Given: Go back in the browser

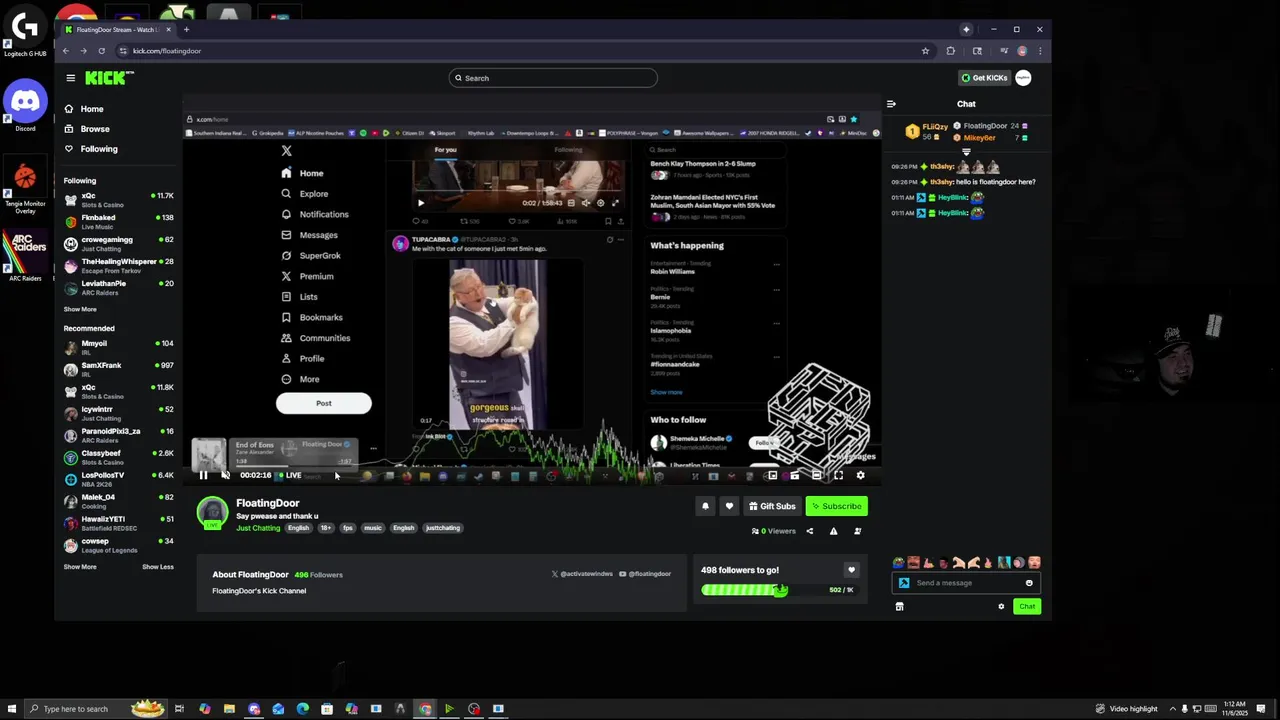Looking at the screenshot, I should pyautogui.click(x=66, y=51).
